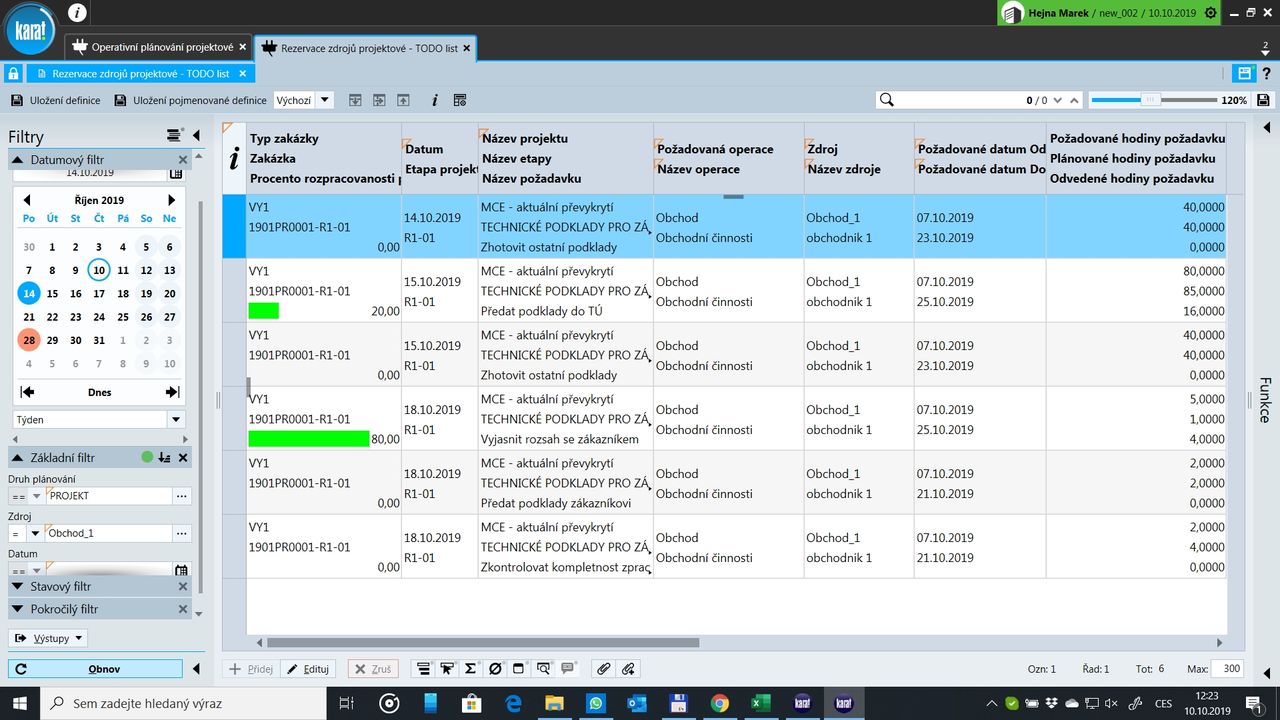The height and width of the screenshot is (720, 1280).
Task: Open the Kara application logo menu
Action: (30, 30)
